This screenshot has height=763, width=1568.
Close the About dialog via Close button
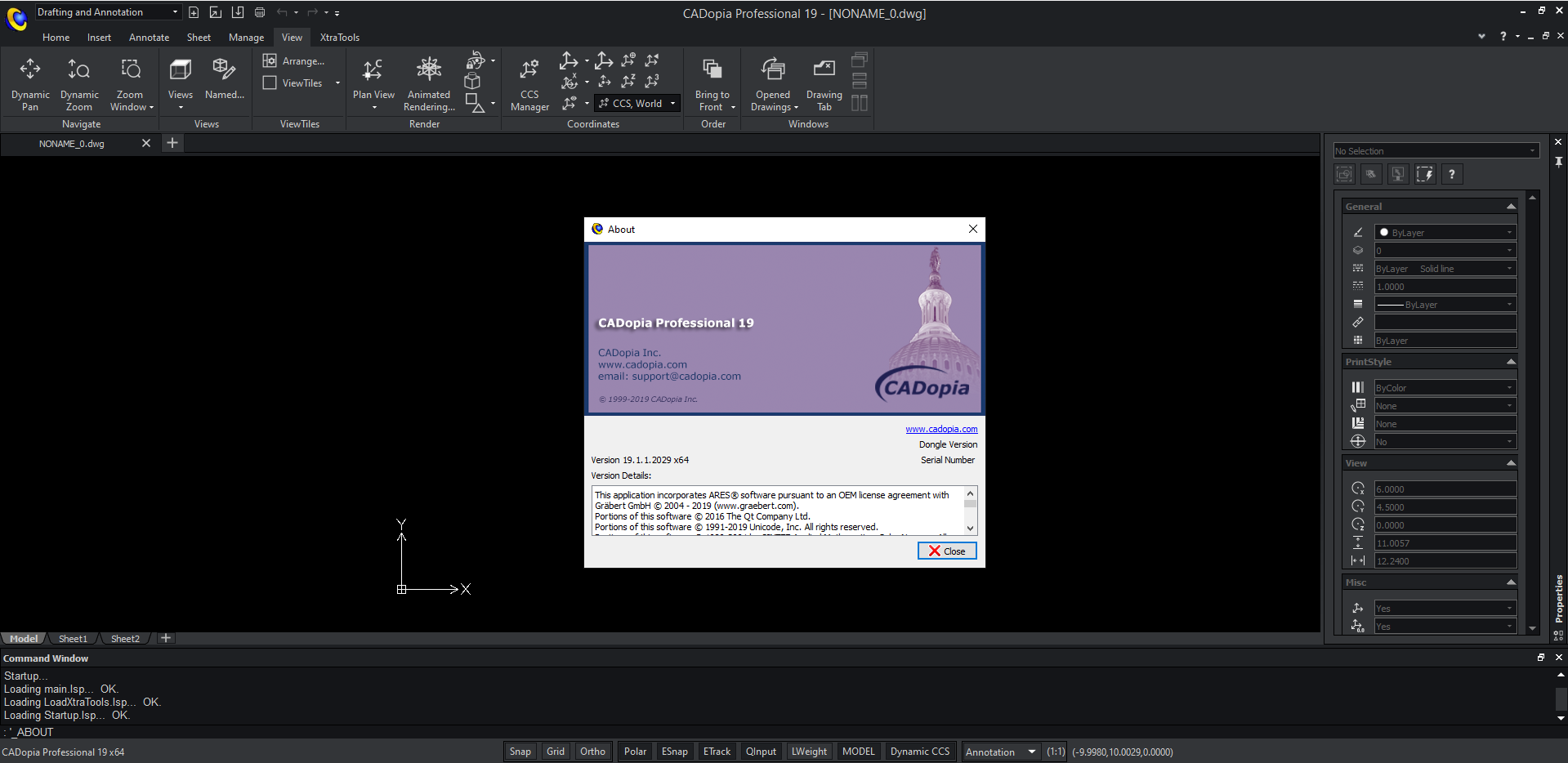coord(945,550)
